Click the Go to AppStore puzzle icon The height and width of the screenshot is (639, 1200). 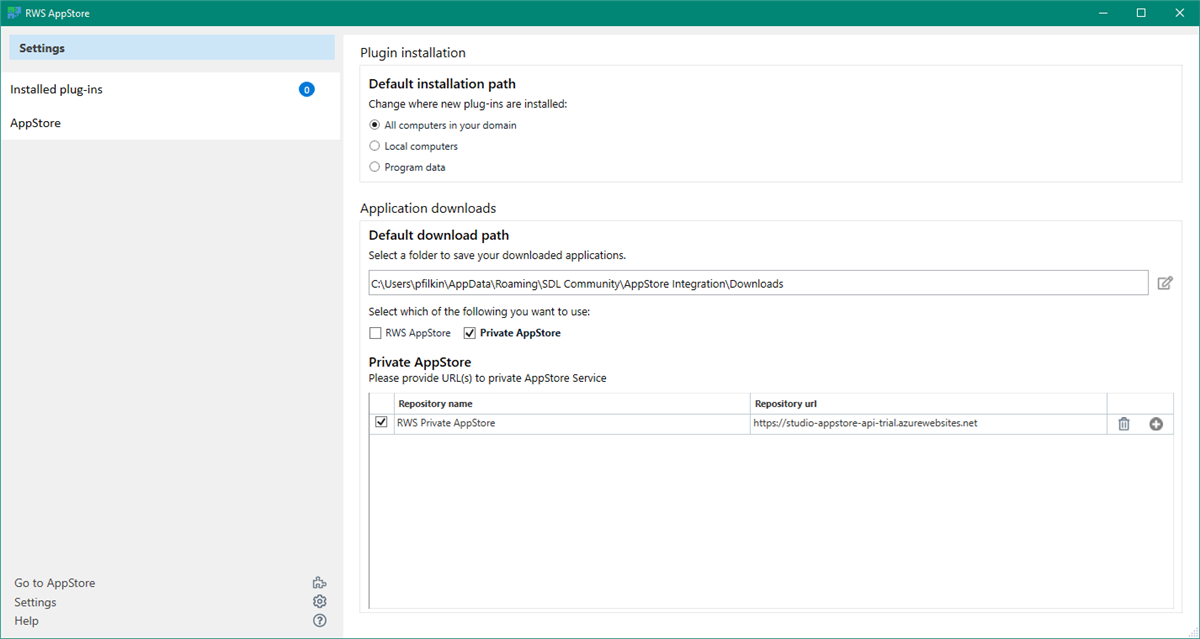pos(319,583)
